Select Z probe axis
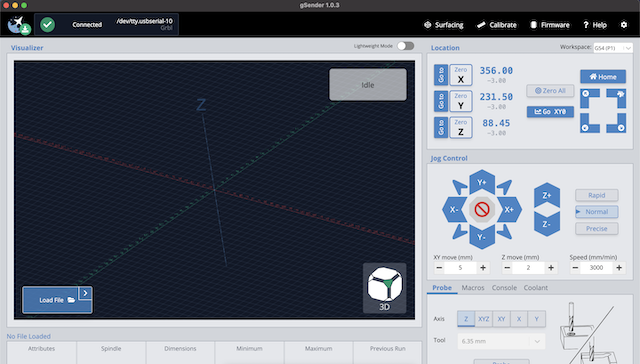640x364 pixels. (x=466, y=319)
